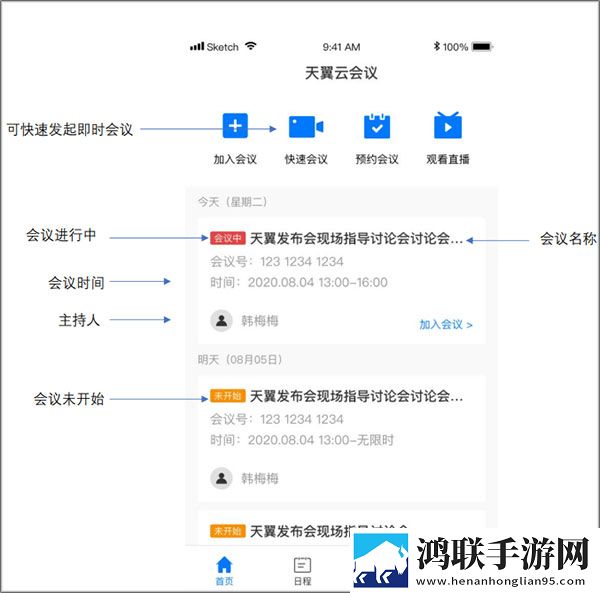
Task: Click the battery icon in status bar
Action: [x=483, y=47]
